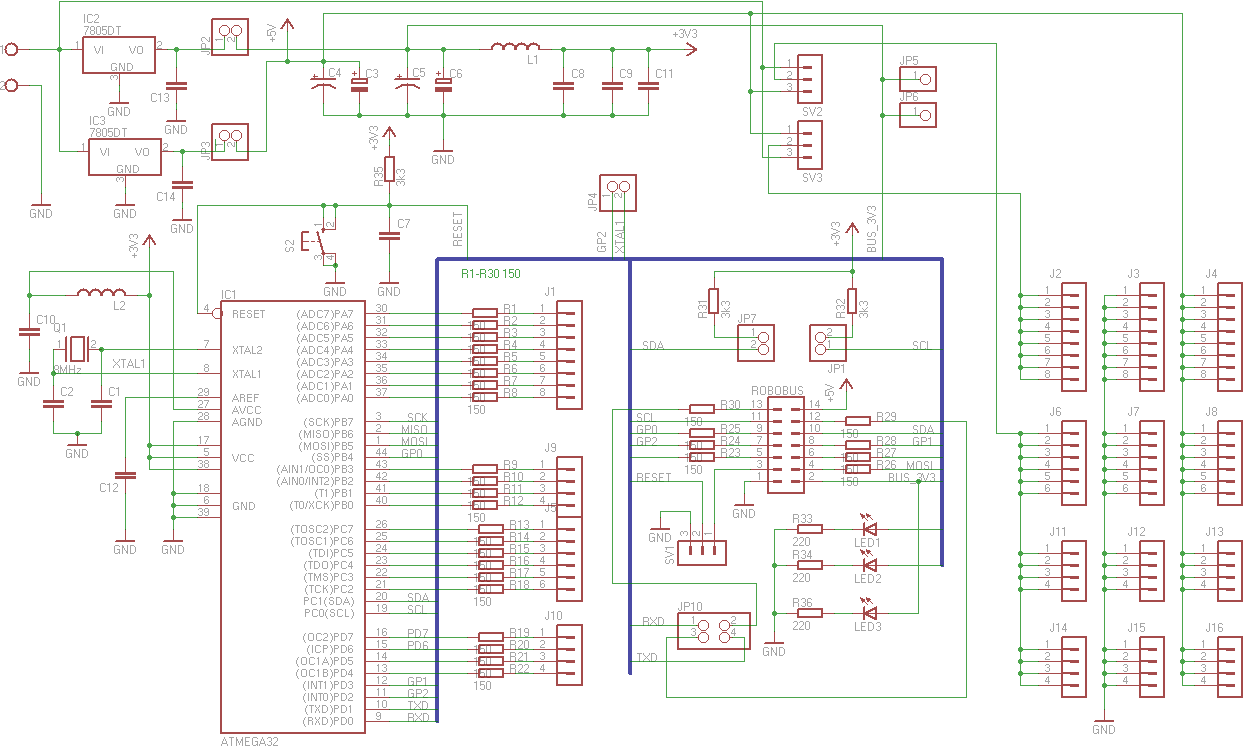Click the vertical RESET net label
1244x750 pixels.
458,229
